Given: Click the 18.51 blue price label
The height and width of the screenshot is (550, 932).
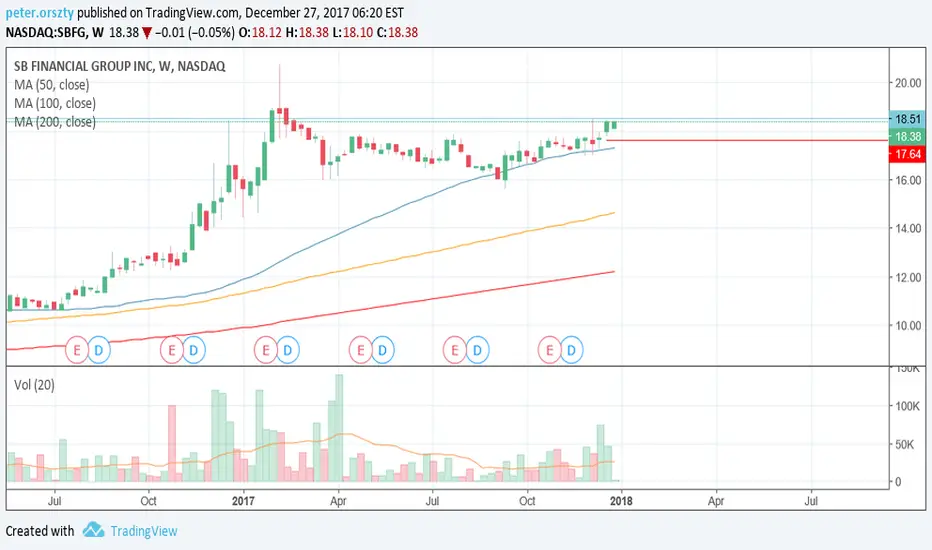Looking at the screenshot, I should click(907, 119).
